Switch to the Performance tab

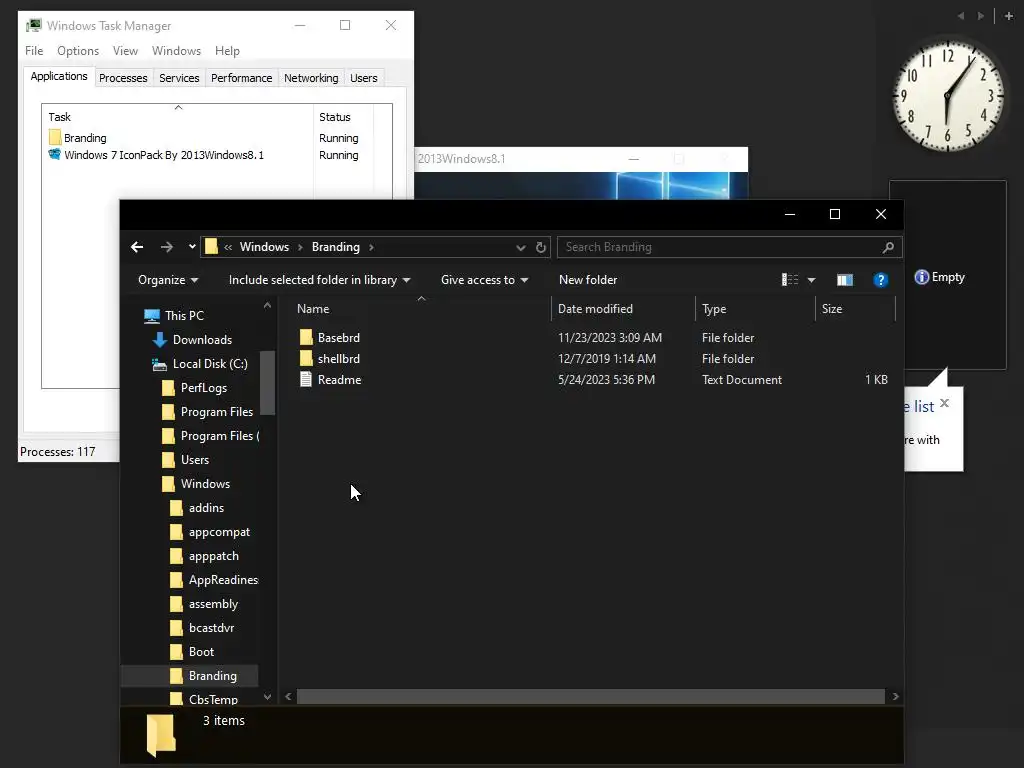(241, 78)
